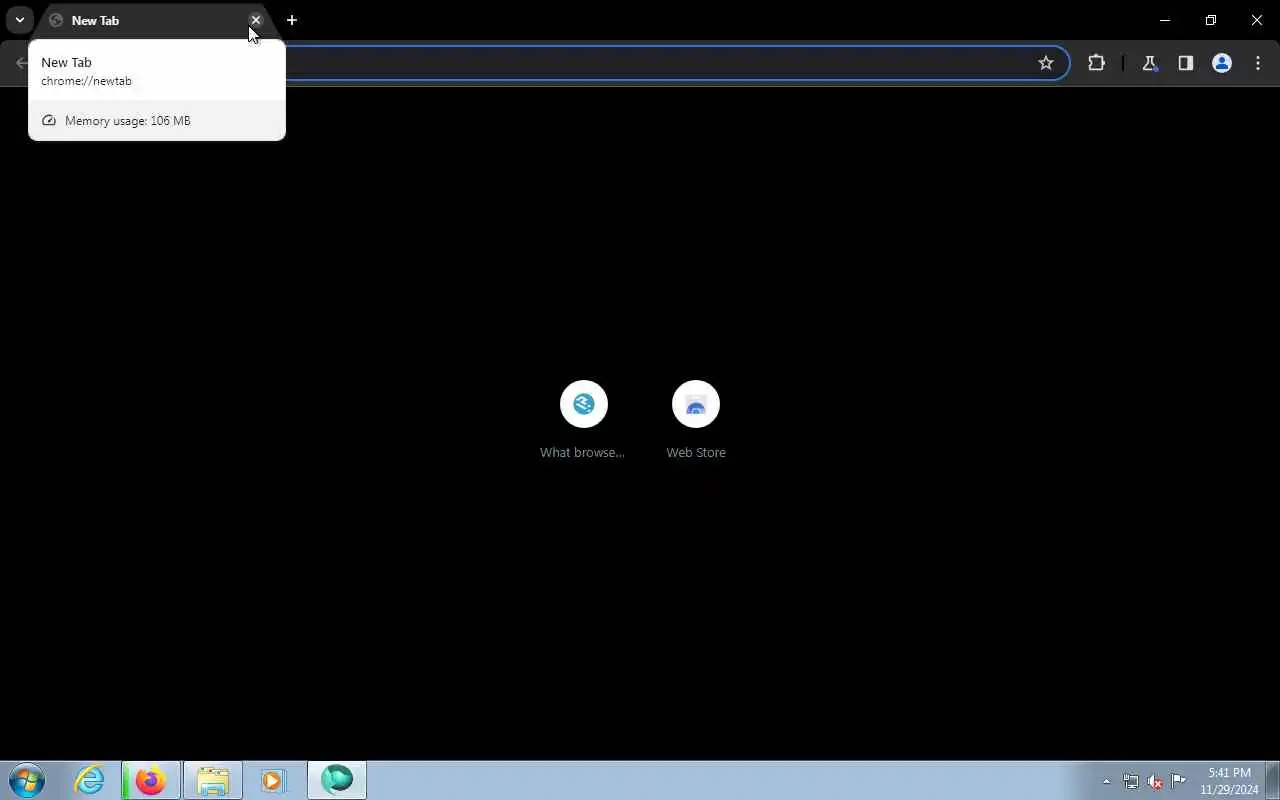The image size is (1280, 800).
Task: Click the muted volume tray icon
Action: [1155, 781]
